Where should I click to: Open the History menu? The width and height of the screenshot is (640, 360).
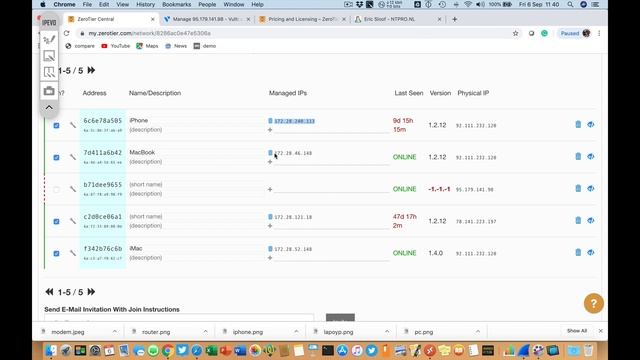click(x=145, y=4)
